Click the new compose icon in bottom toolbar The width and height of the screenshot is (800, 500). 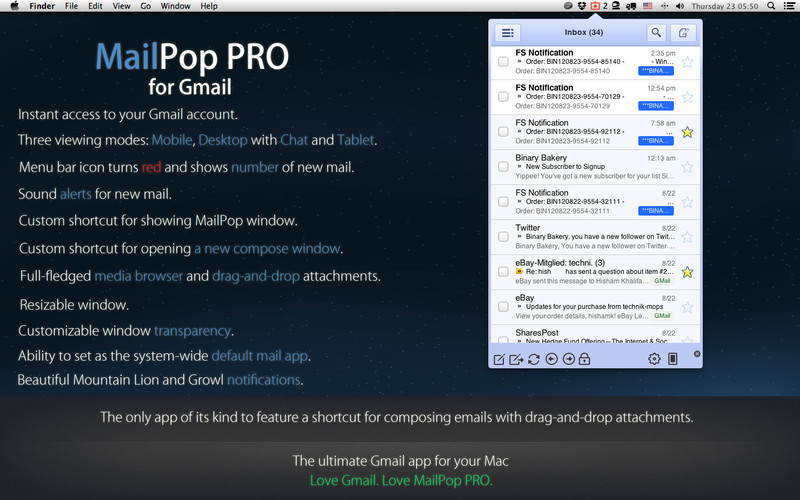point(499,360)
